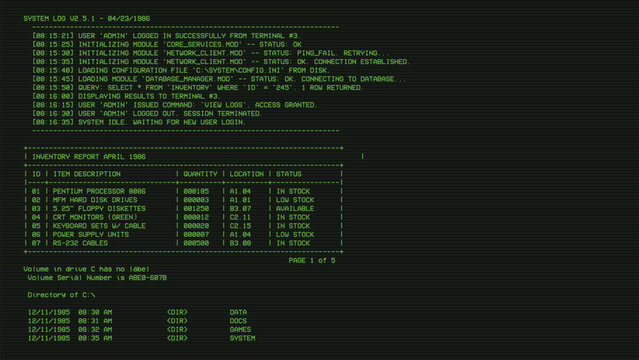Click the LOCATION column header
This screenshot has height=360, width=639.
247,174
